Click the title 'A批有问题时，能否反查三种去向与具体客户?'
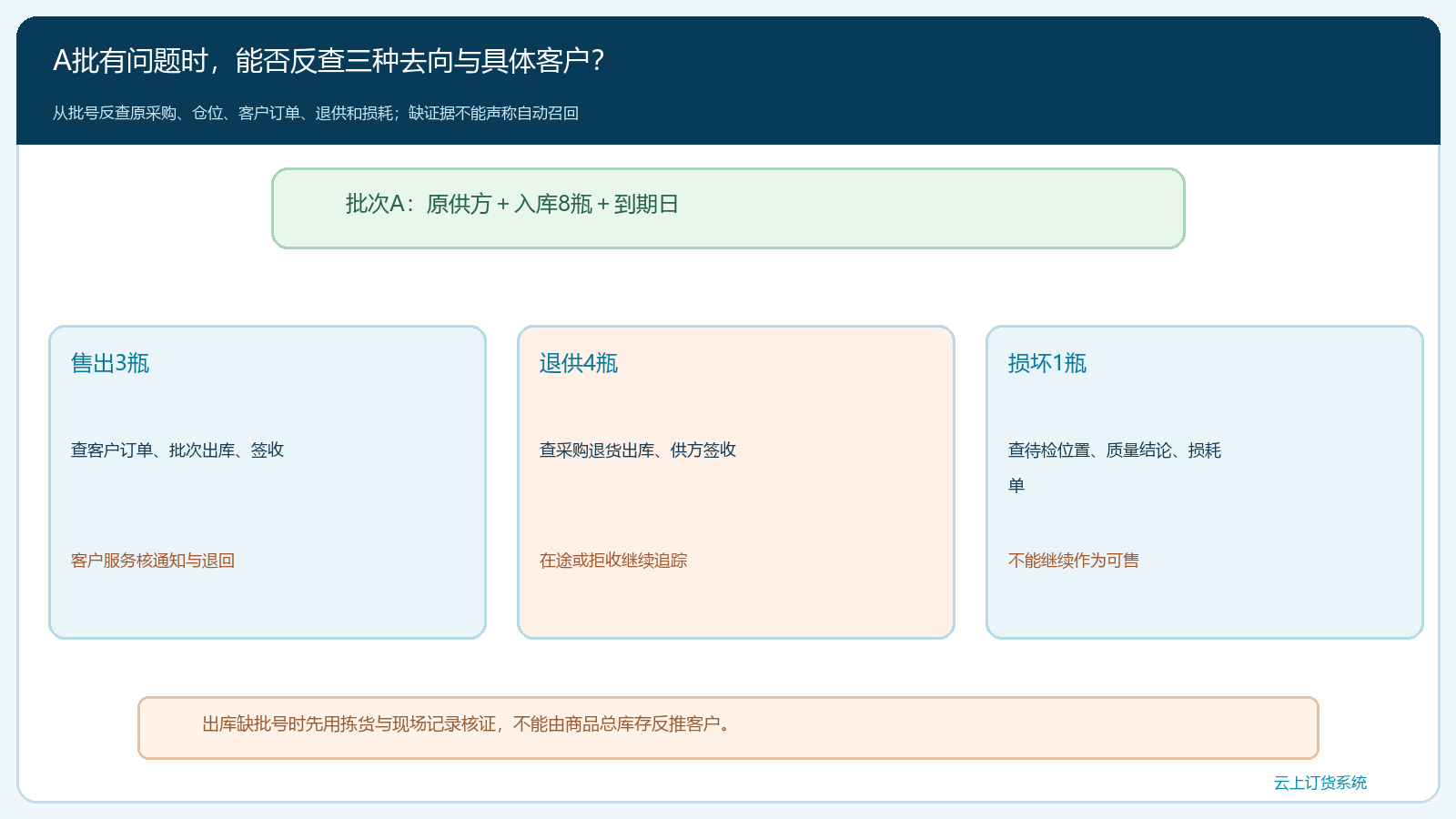Image resolution: width=1456 pixels, height=819 pixels. [x=329, y=61]
